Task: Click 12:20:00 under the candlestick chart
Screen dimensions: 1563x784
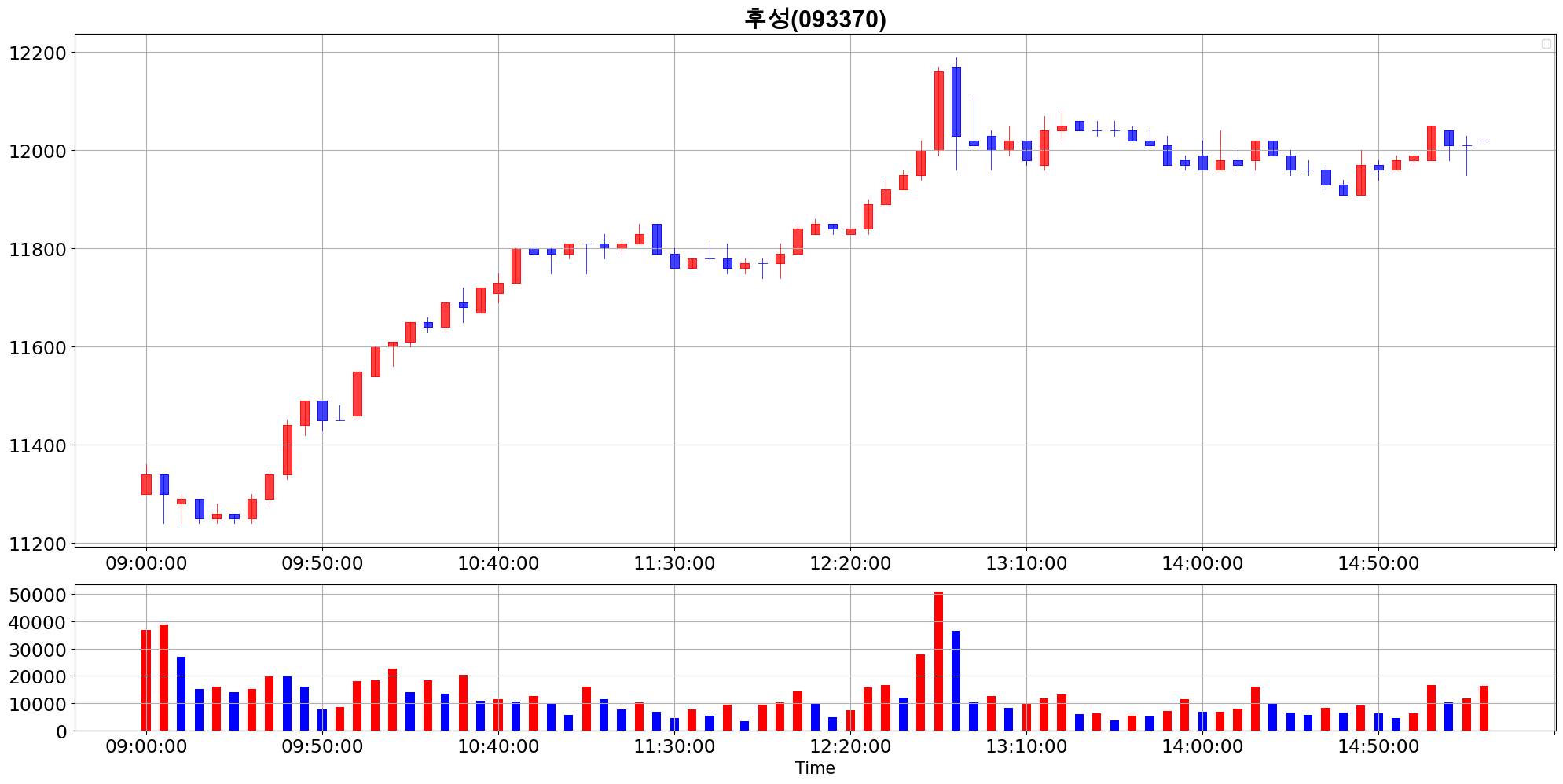Action: [850, 563]
